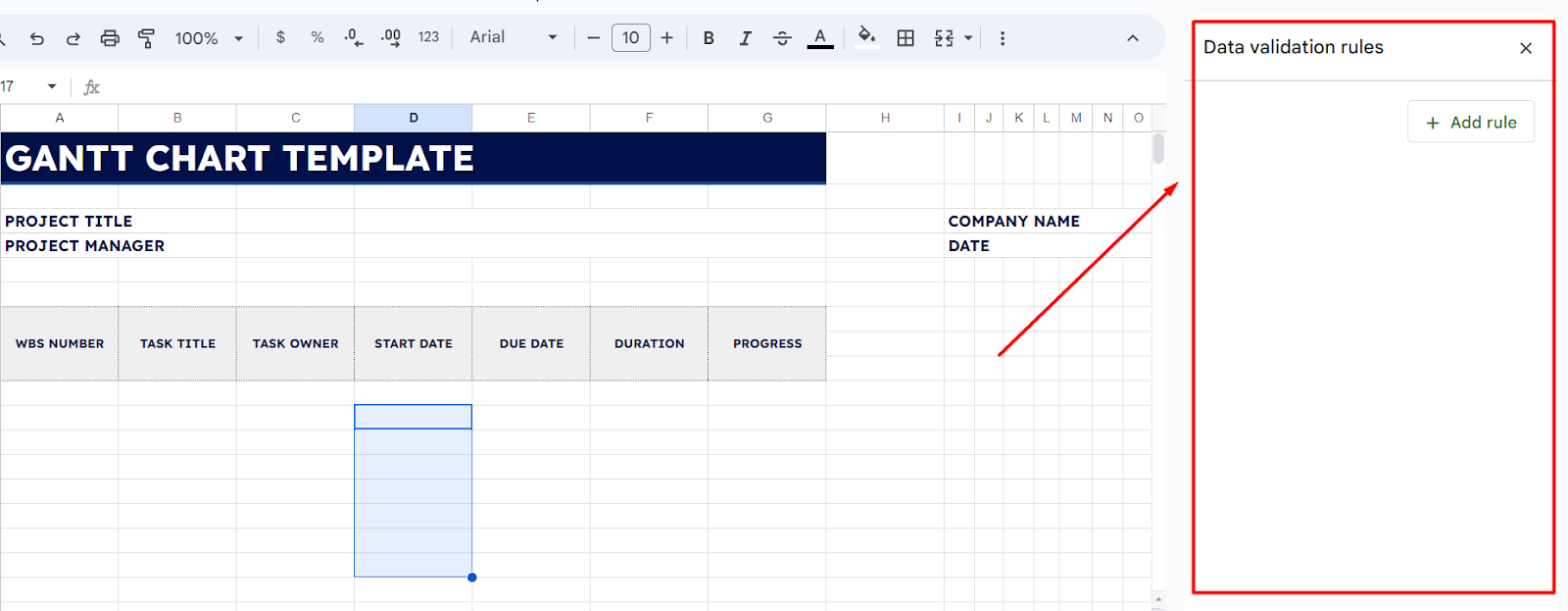Select column B header
Screen dimensions: 1568x611
pyautogui.click(x=177, y=118)
